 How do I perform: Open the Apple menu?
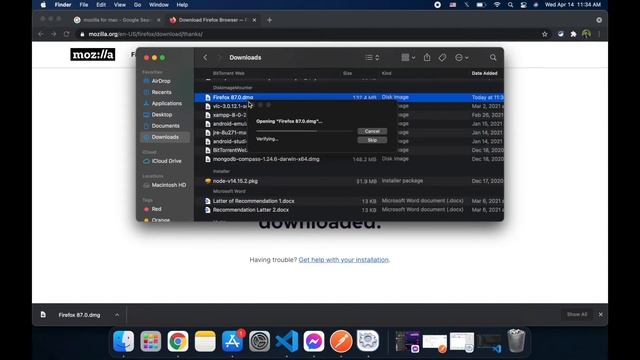(43, 5)
